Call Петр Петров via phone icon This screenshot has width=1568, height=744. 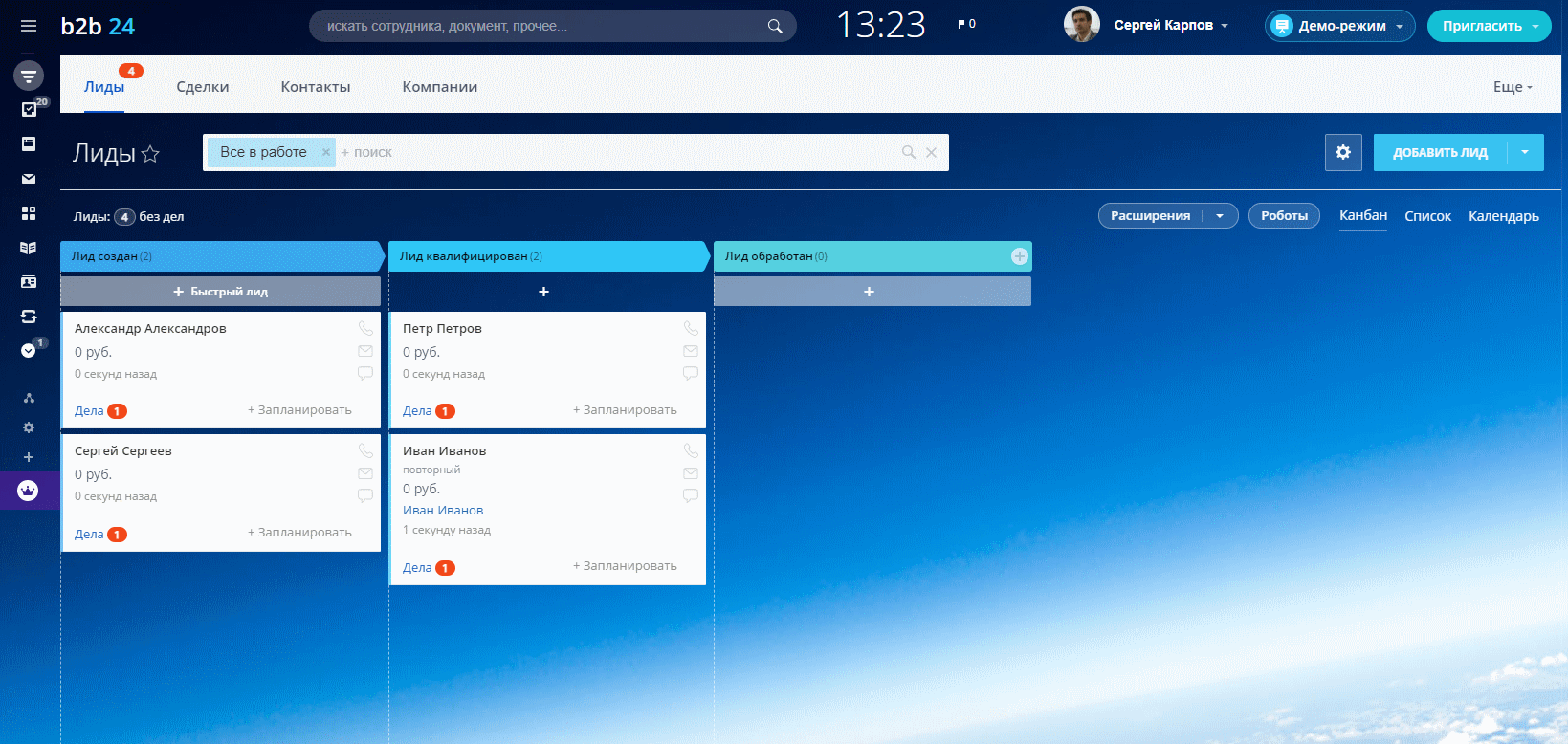[x=691, y=328]
